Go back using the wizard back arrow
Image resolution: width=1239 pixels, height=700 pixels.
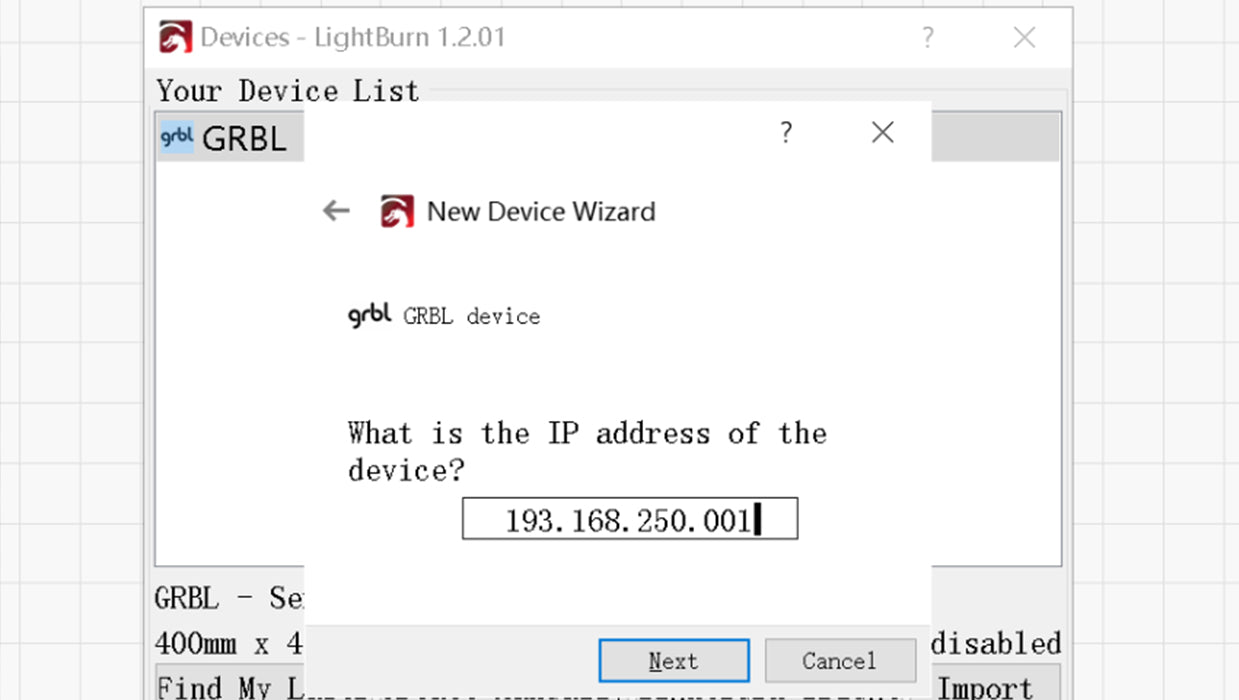(336, 211)
